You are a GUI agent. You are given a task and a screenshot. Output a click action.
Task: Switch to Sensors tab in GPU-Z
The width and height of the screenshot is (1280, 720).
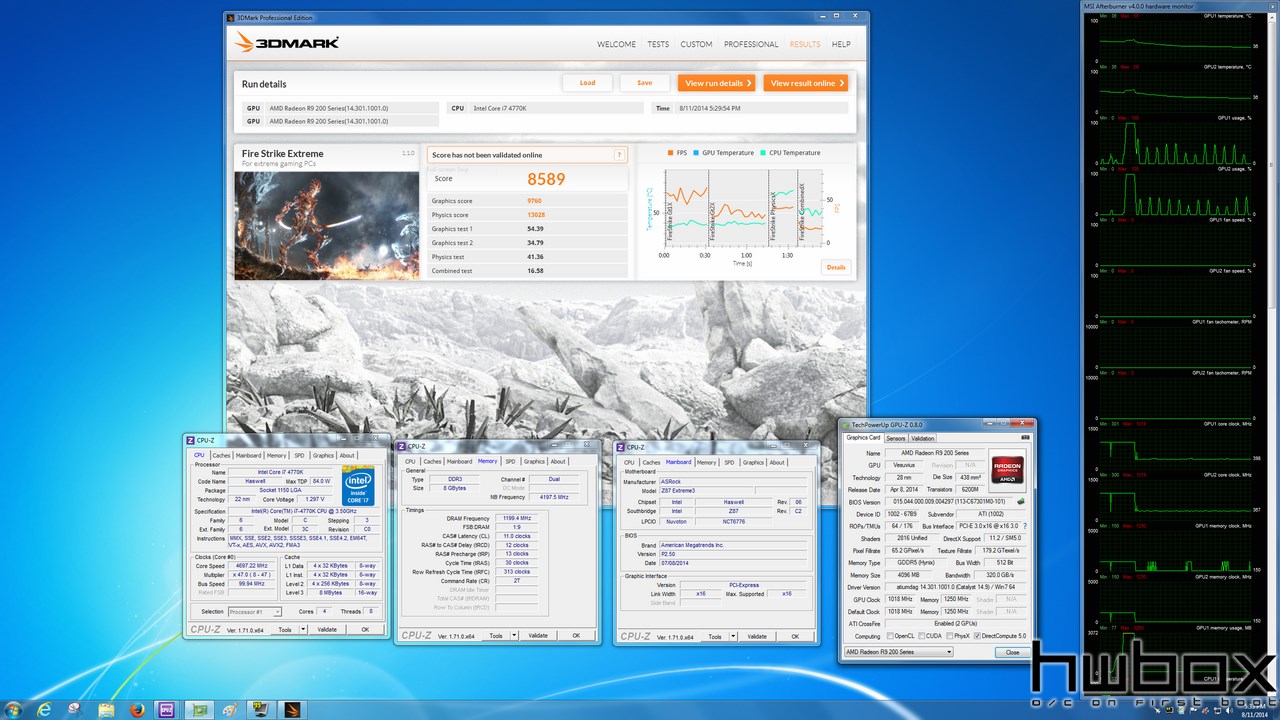click(896, 438)
